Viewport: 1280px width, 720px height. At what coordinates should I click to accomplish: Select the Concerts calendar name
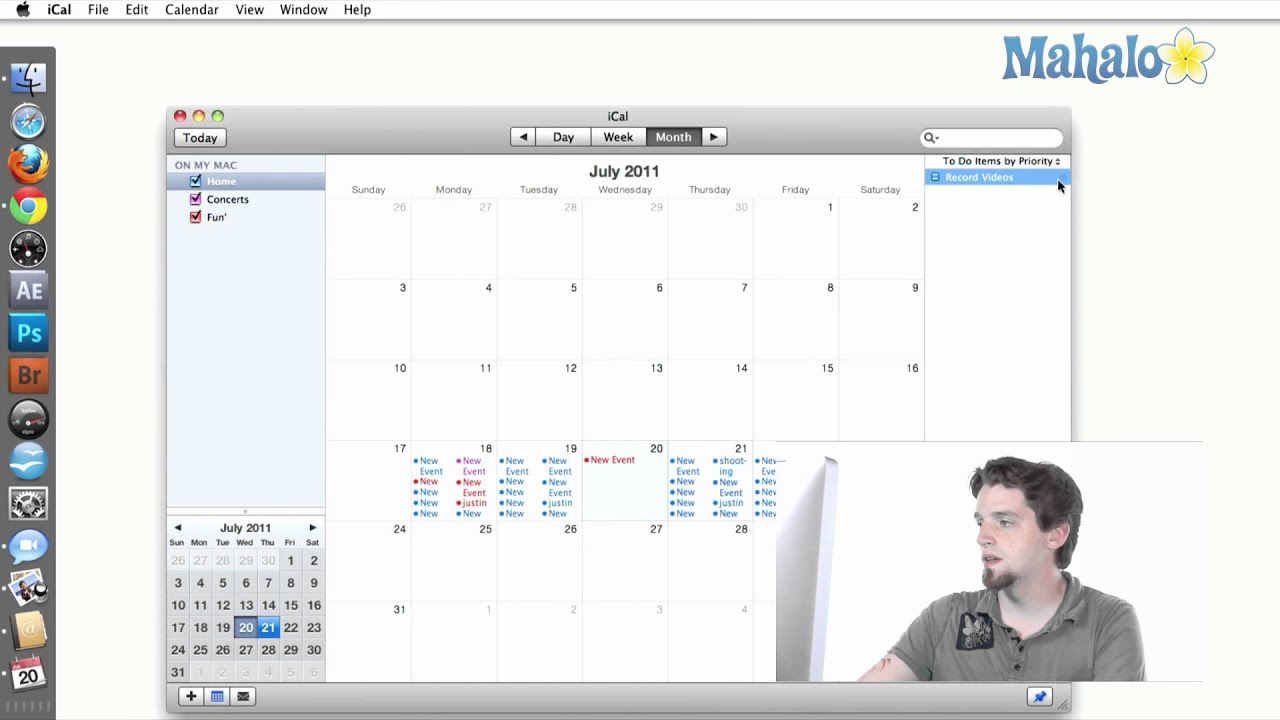228,199
